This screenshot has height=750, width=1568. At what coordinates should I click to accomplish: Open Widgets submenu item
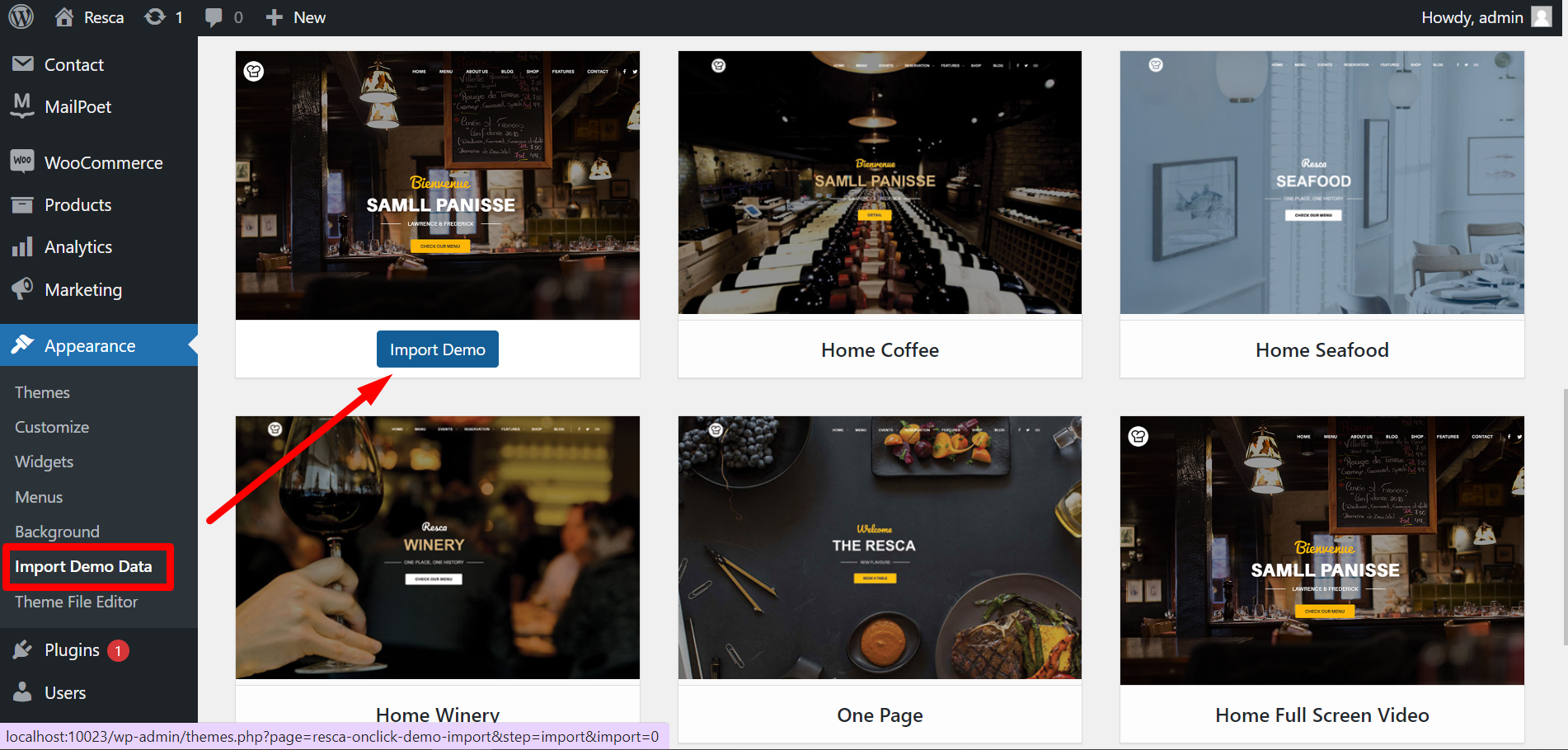pyautogui.click(x=44, y=462)
